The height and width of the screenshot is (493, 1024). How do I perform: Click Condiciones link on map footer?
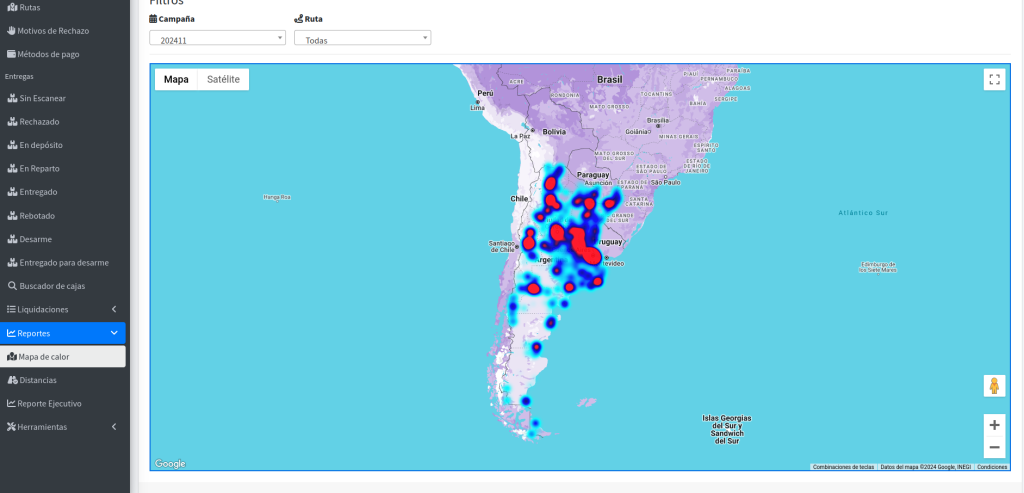click(992, 467)
